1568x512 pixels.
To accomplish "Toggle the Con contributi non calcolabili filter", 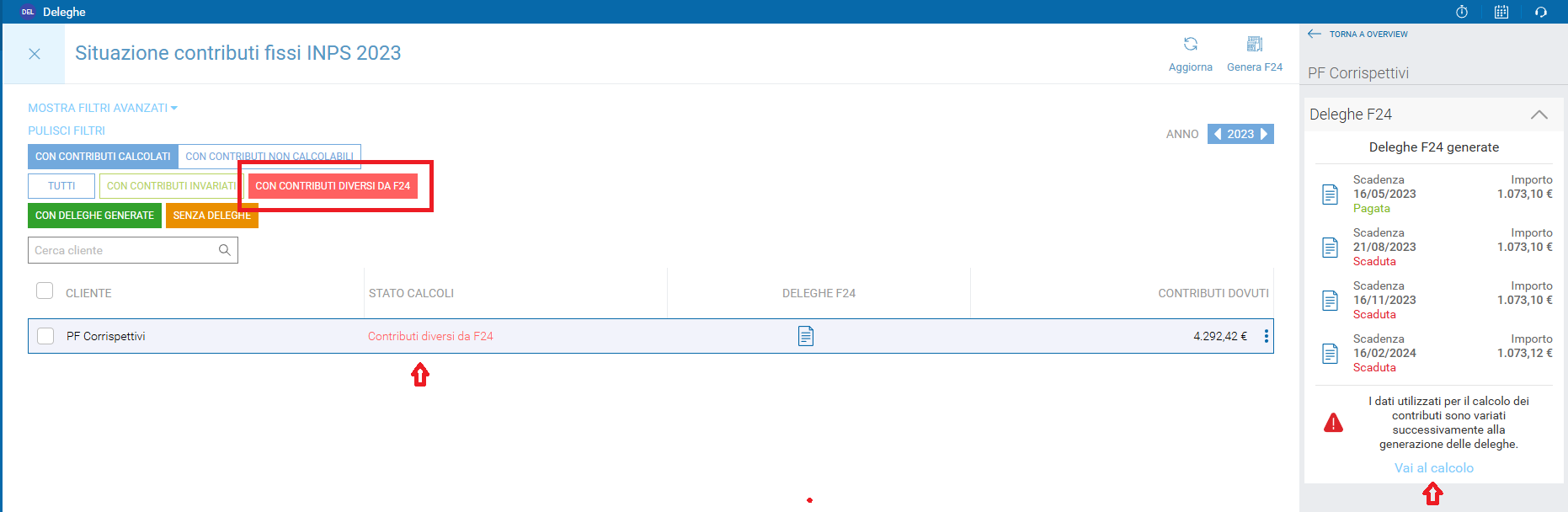I will (x=269, y=157).
